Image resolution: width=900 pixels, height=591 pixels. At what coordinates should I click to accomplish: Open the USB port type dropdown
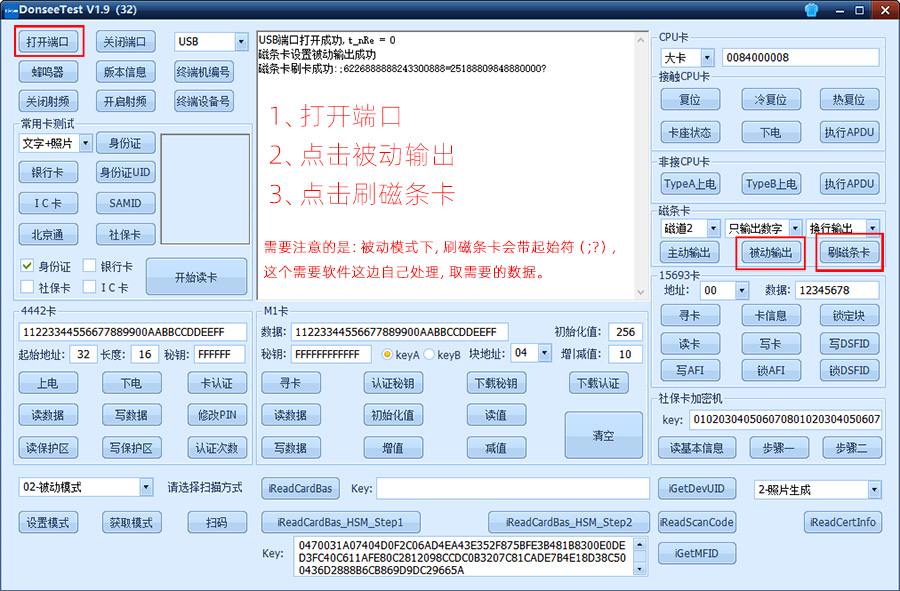241,42
